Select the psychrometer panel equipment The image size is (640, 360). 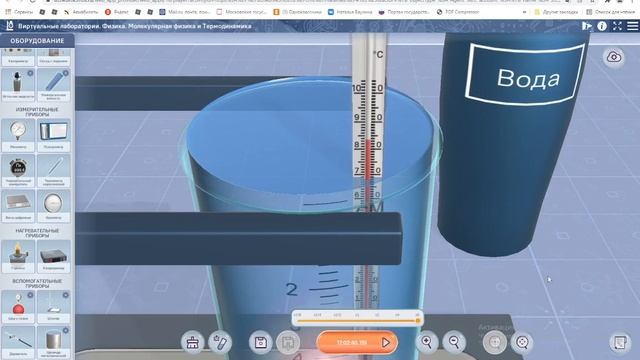click(x=53, y=135)
